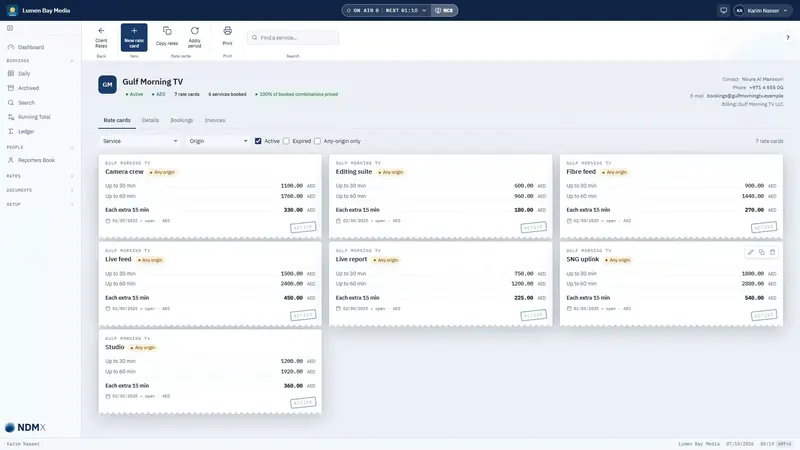Click Camera crew calendar date icon
Screen dimensions: 800x450
(108, 221)
